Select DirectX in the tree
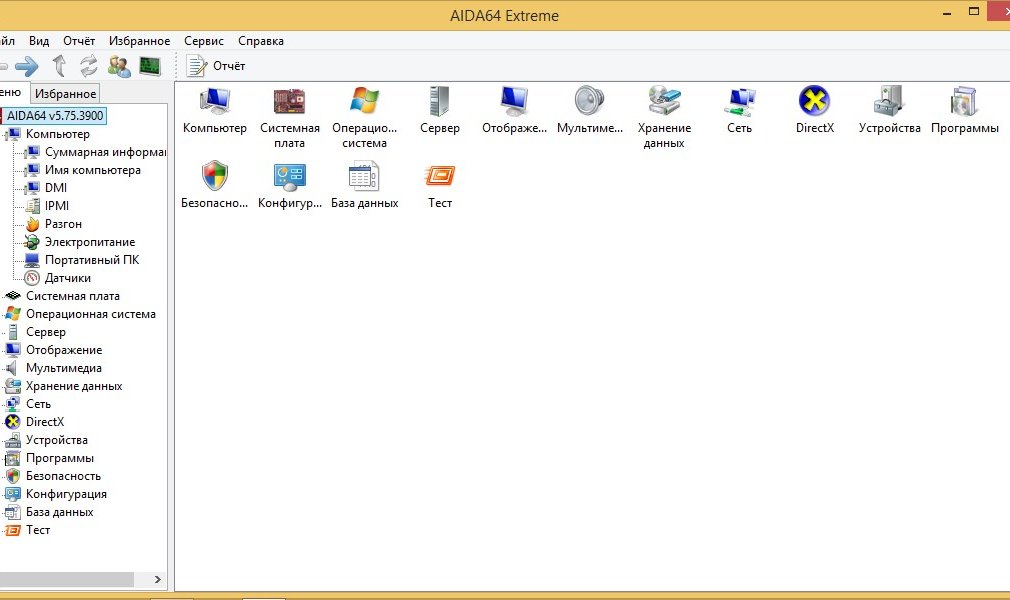Image resolution: width=1010 pixels, height=600 pixels. click(x=44, y=422)
